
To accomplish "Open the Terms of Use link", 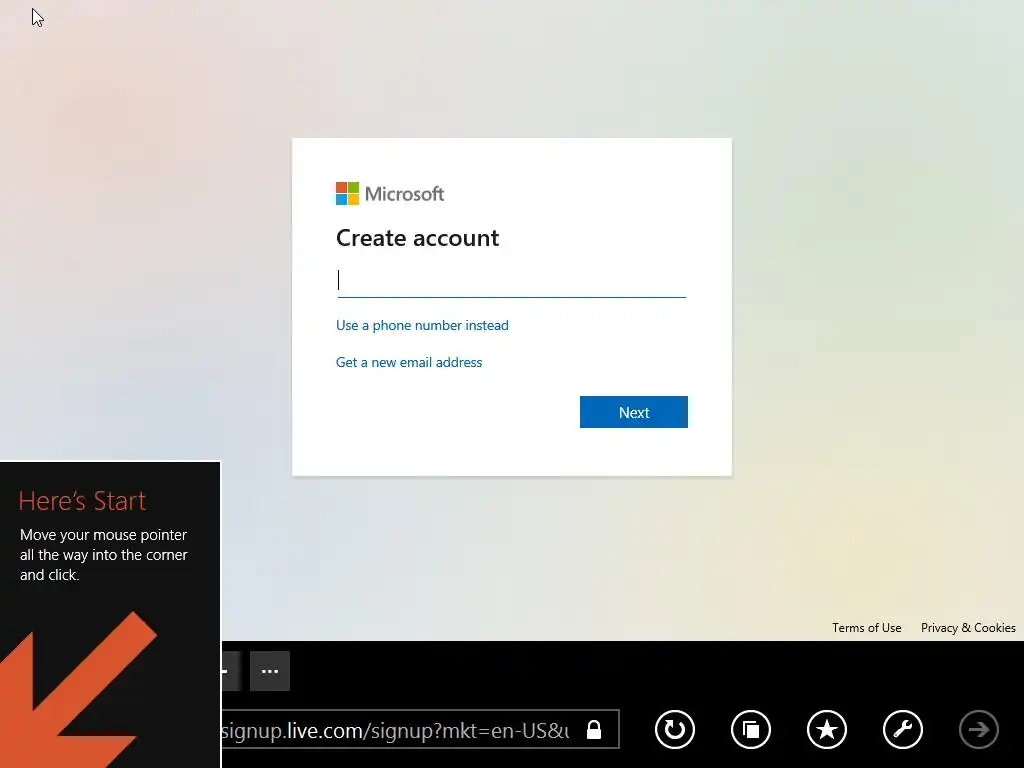I will click(867, 628).
